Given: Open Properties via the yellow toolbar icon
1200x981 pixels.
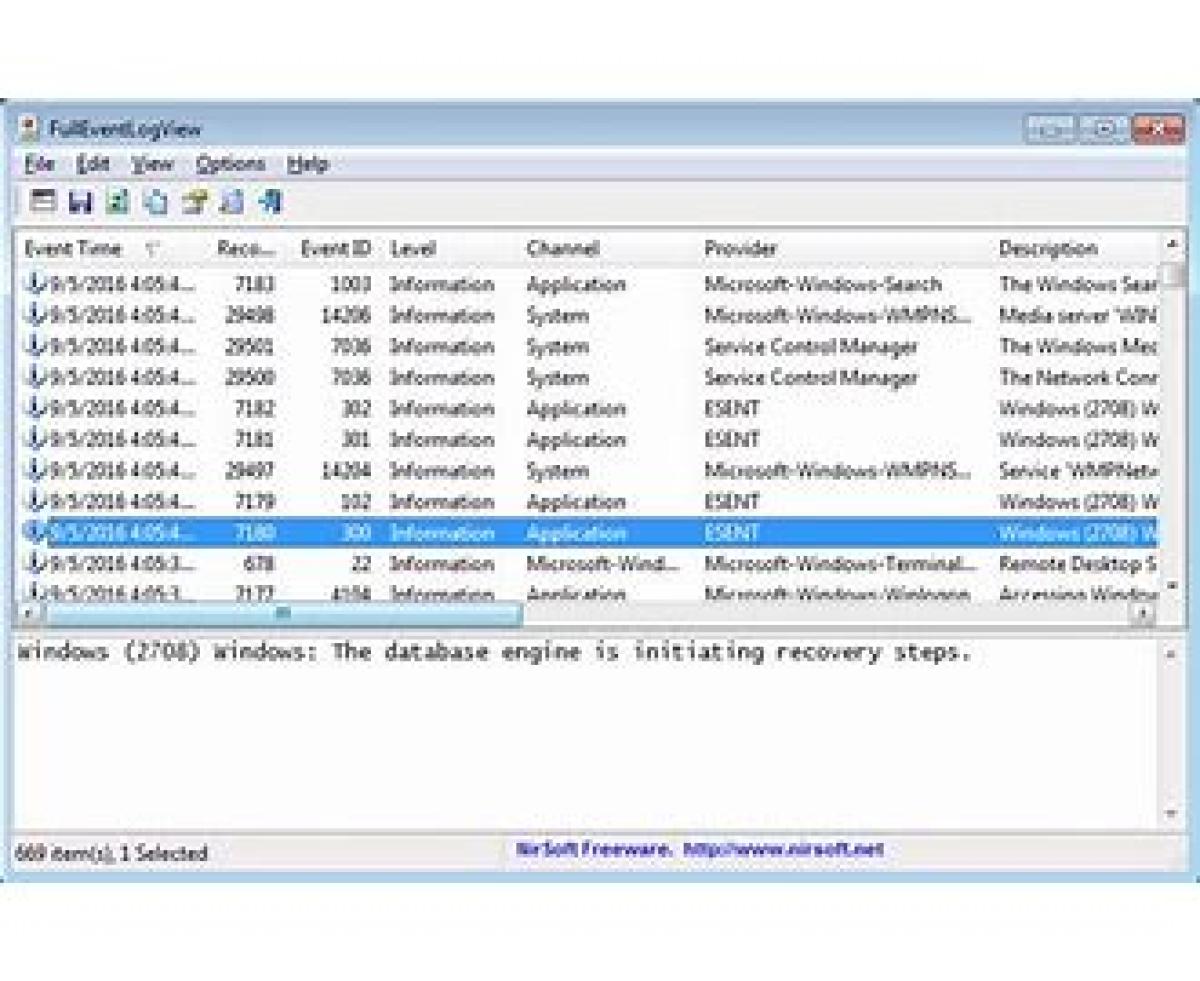Looking at the screenshot, I should [x=194, y=202].
